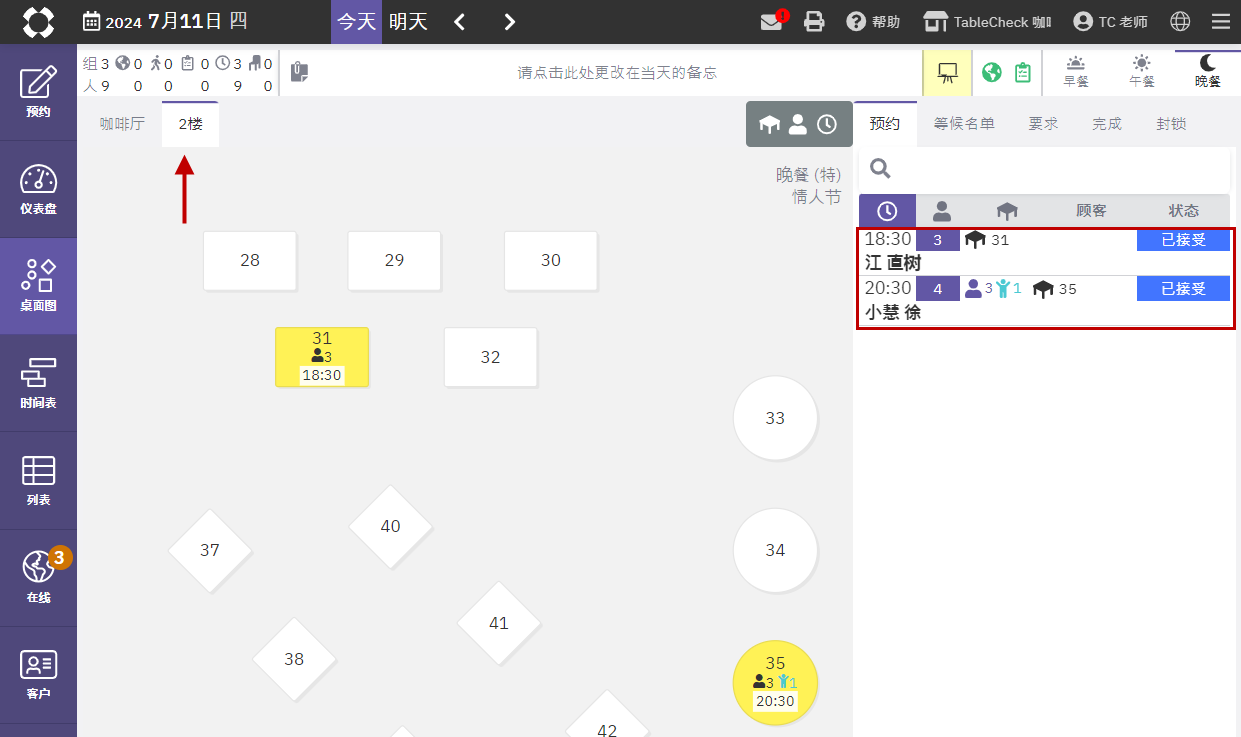Open the 预约 reservations tab
1241x737 pixels.
(885, 124)
